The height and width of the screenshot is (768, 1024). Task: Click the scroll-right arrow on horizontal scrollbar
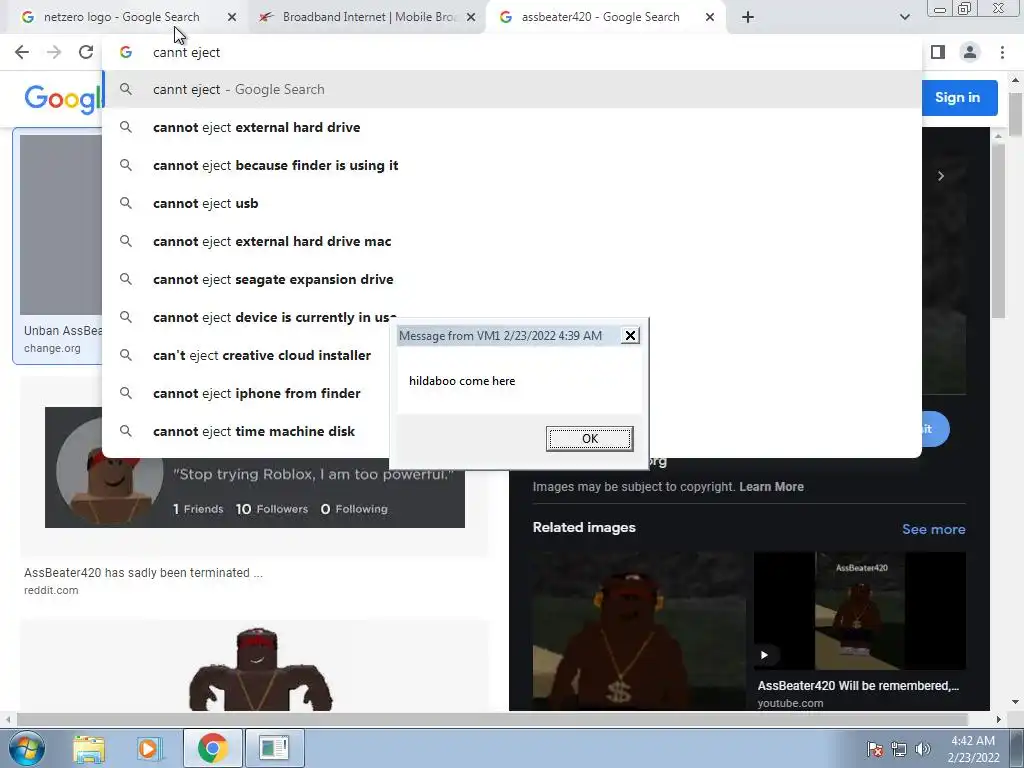[x=998, y=719]
